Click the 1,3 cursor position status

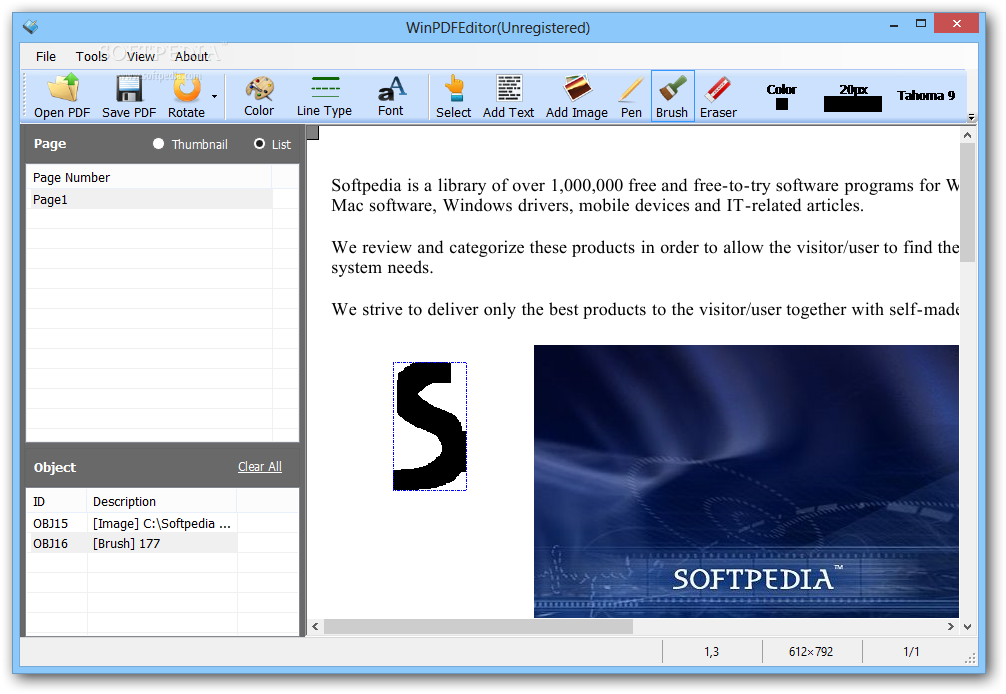(712, 652)
